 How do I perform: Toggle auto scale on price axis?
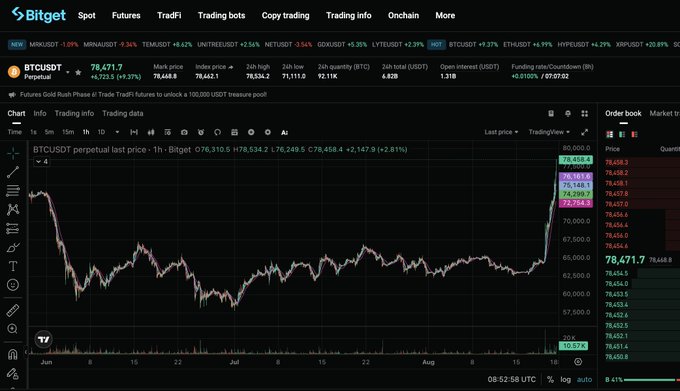point(584,379)
